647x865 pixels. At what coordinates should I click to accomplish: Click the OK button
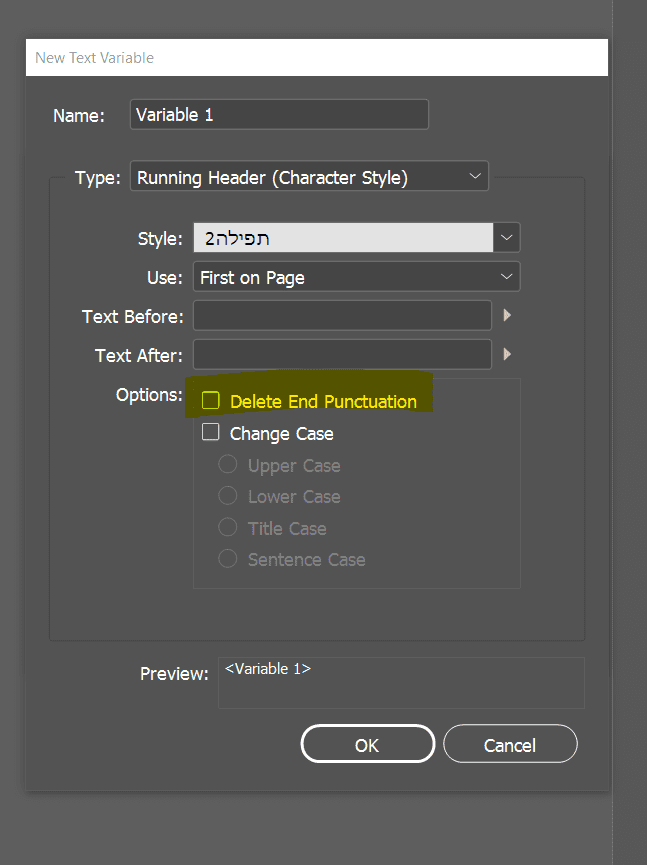pos(367,745)
